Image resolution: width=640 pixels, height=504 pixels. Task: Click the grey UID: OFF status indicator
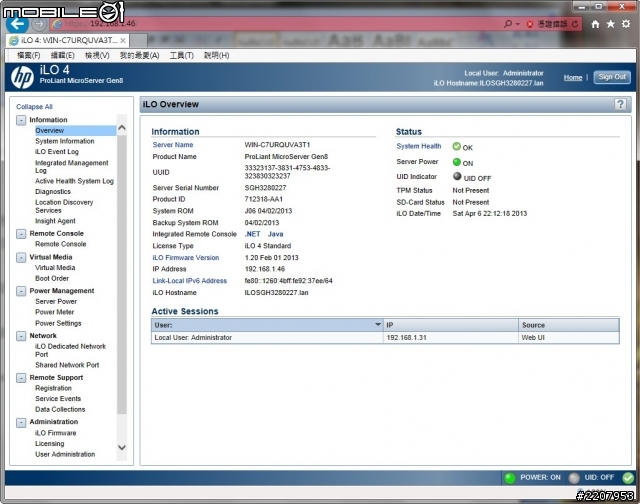pos(574,478)
